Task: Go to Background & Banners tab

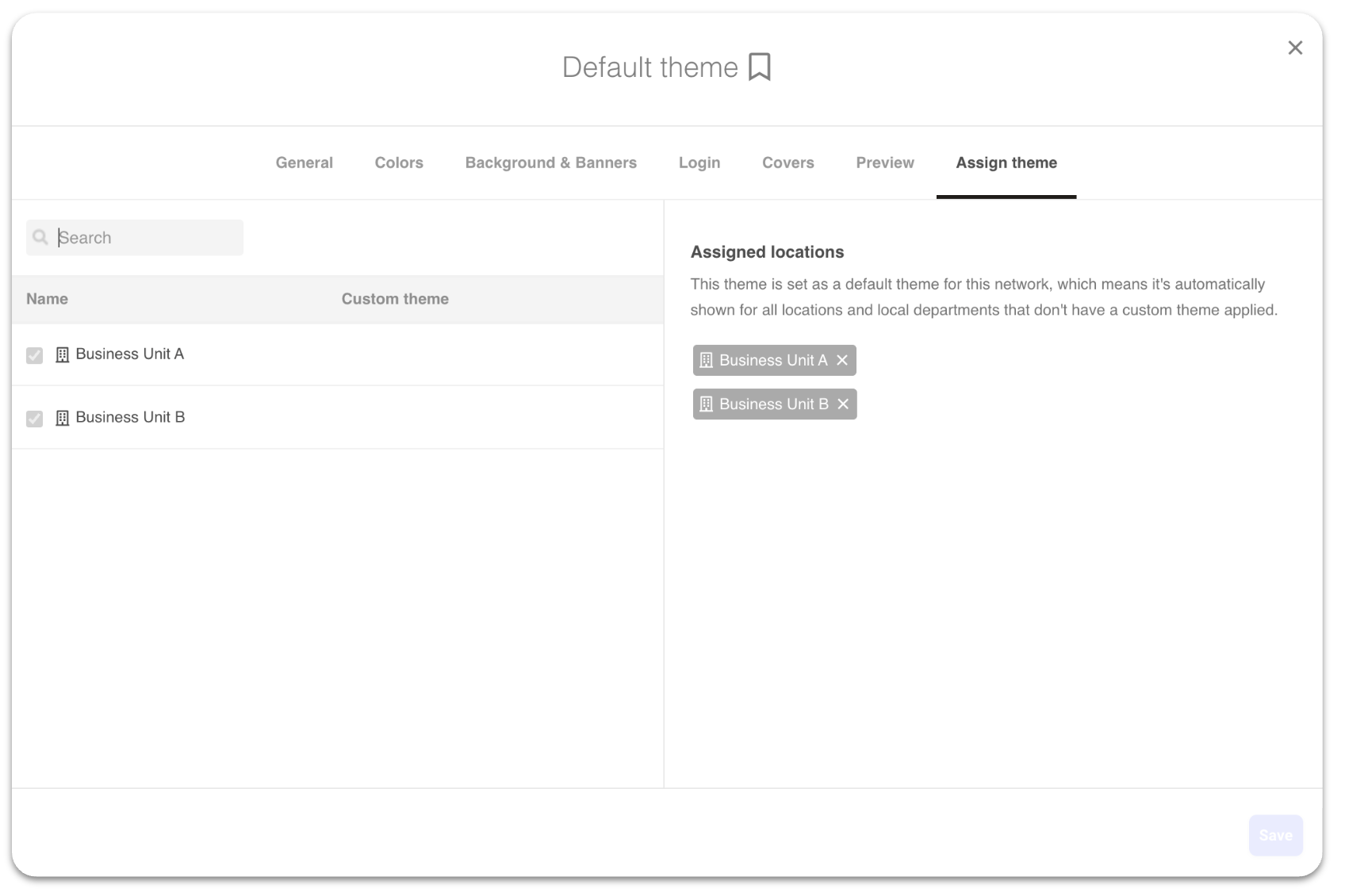Action: 551,163
